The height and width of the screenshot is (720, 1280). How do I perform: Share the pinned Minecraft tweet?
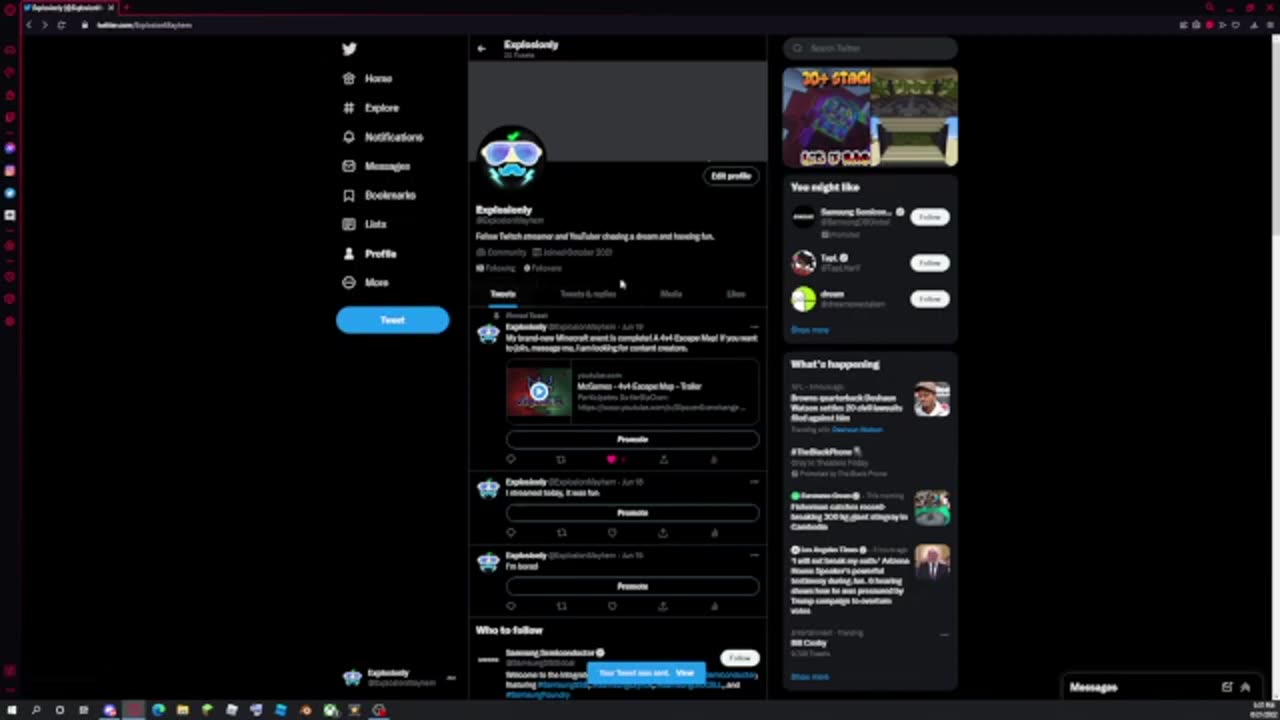663,459
